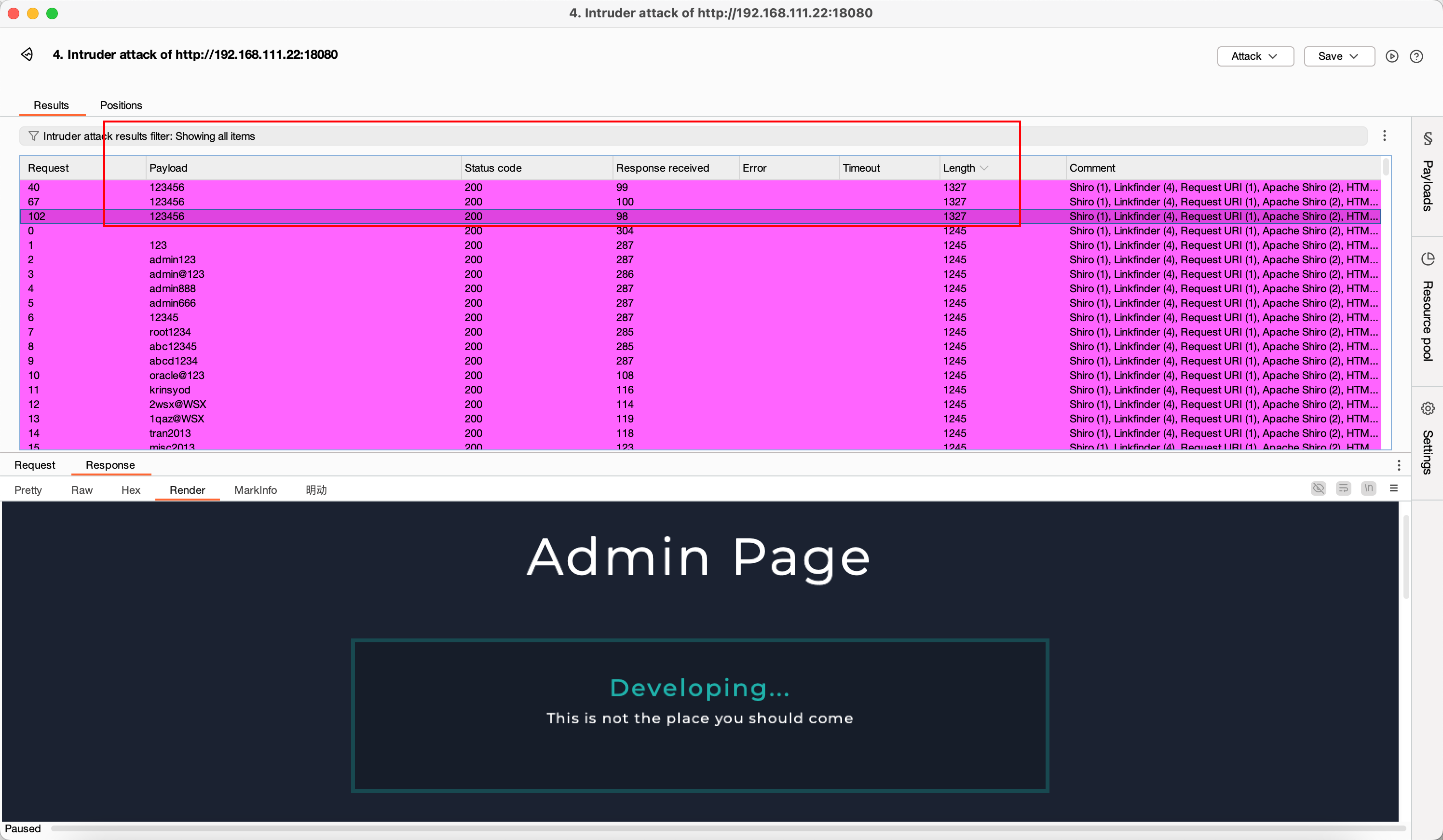Toggle show non-printable \n characters
Image resolution: width=1443 pixels, height=840 pixels.
1369,488
